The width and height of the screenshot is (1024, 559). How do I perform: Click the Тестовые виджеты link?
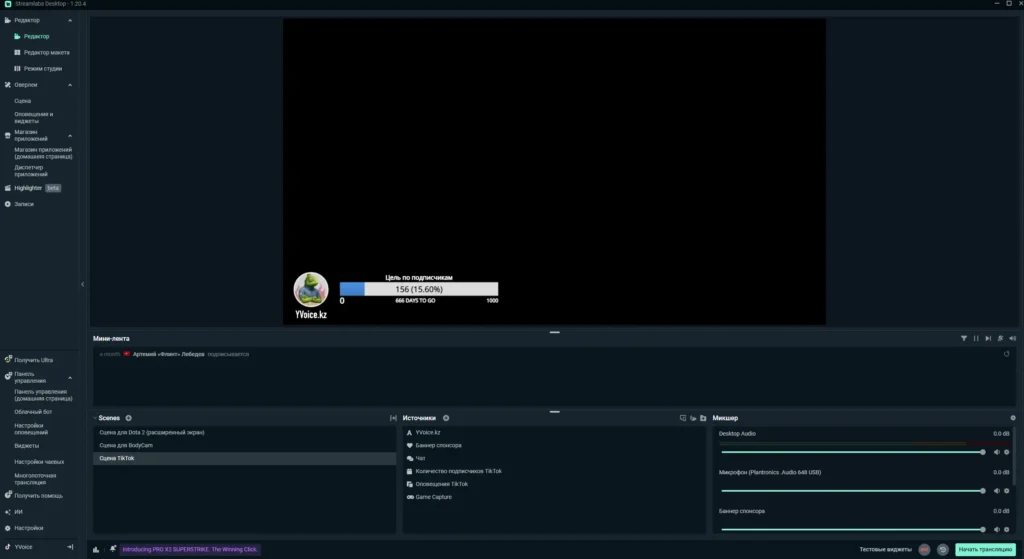[885, 549]
